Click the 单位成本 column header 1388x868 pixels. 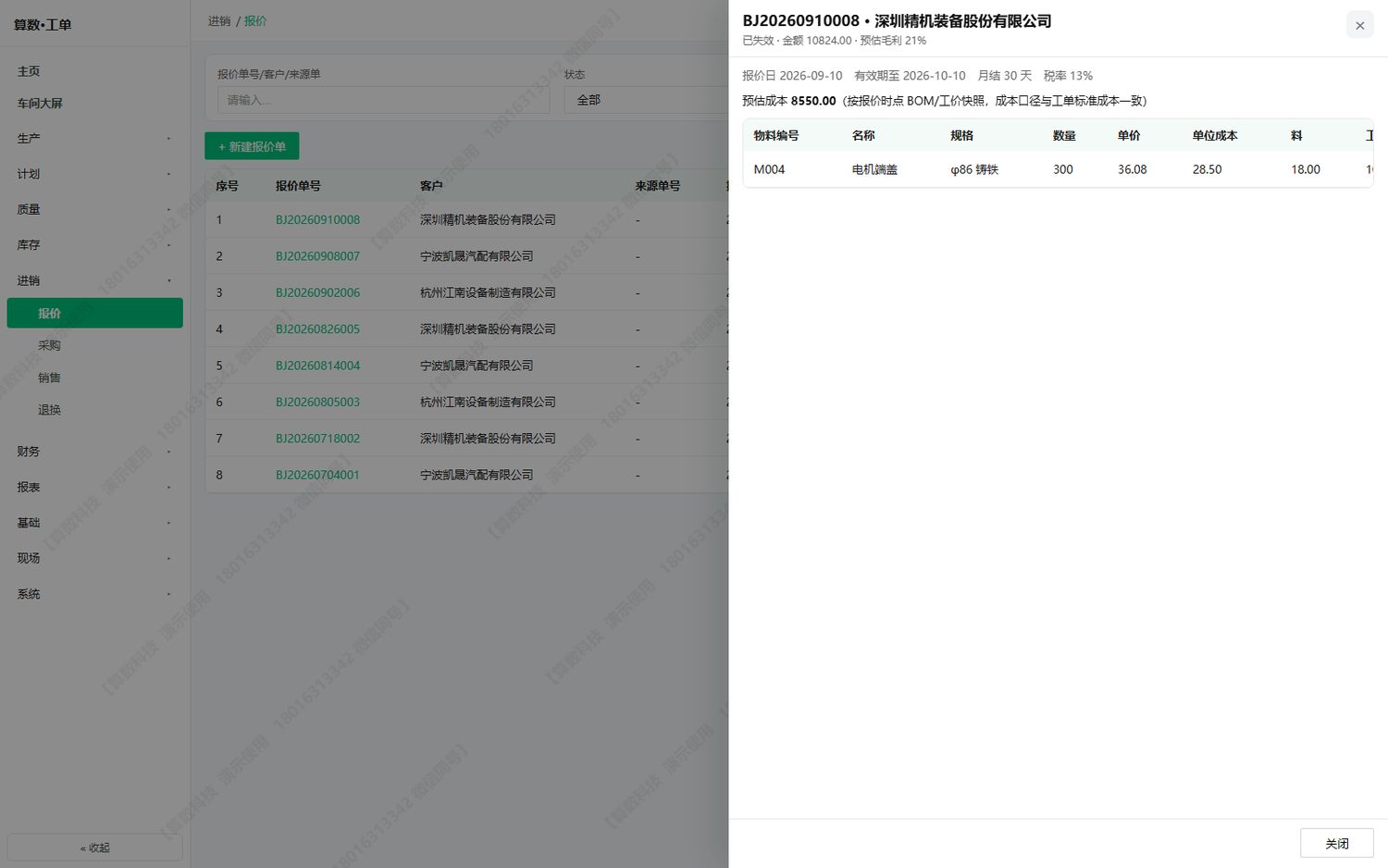tap(1214, 135)
